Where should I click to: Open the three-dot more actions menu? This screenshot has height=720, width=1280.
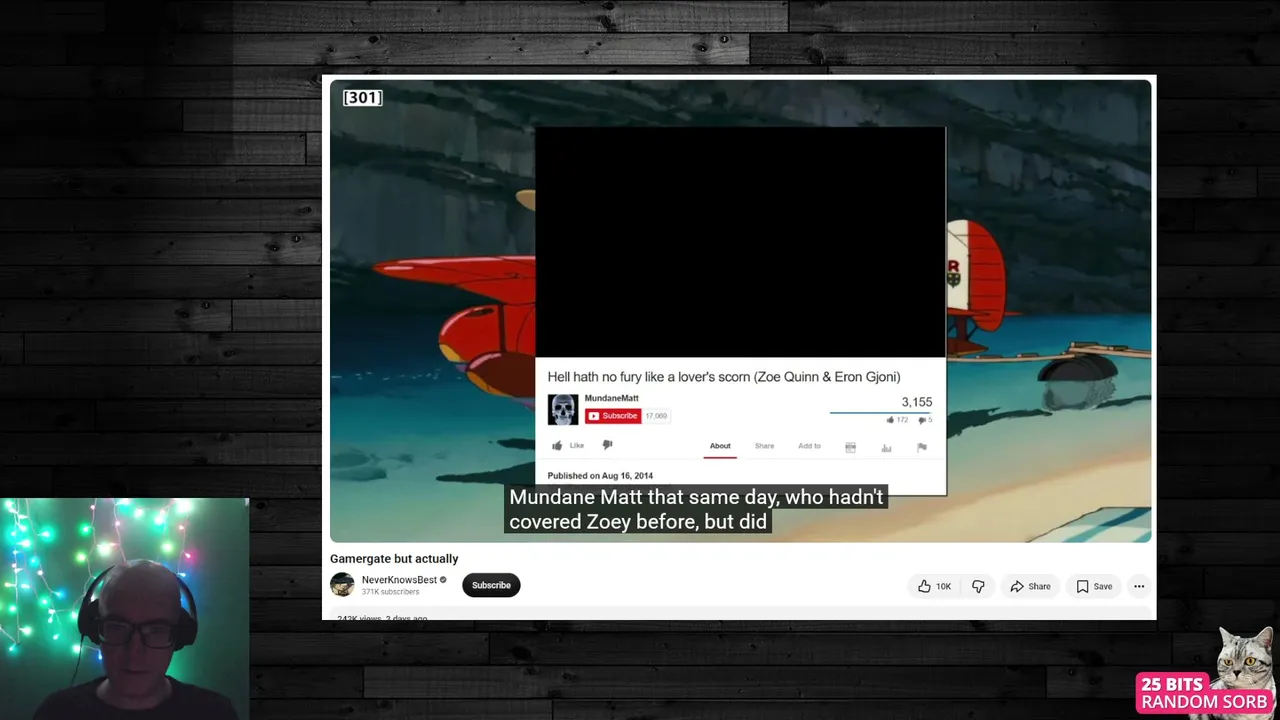1139,587
